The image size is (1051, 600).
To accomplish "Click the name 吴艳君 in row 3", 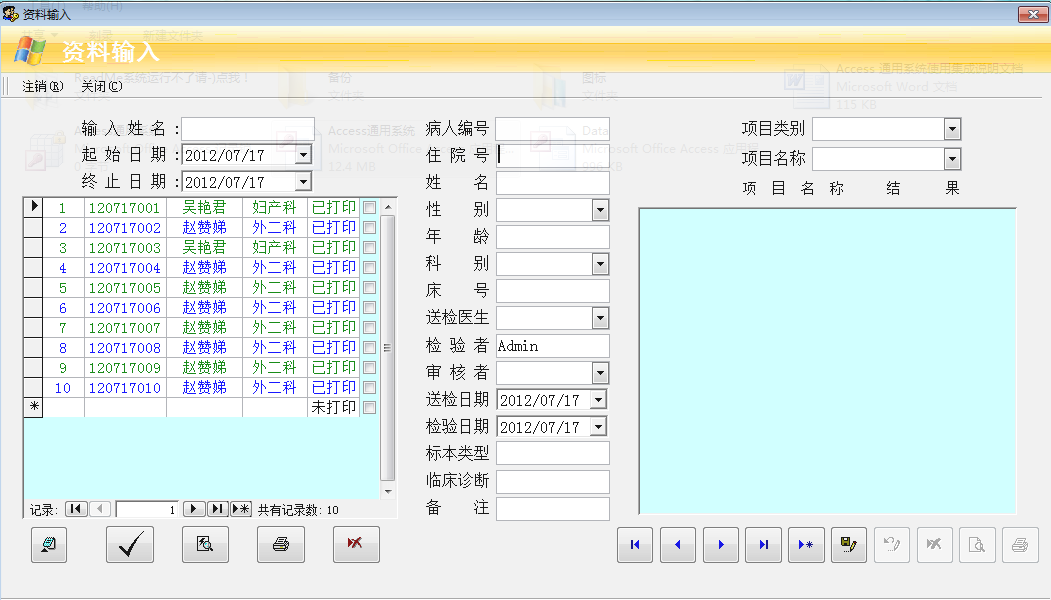I will point(204,248).
